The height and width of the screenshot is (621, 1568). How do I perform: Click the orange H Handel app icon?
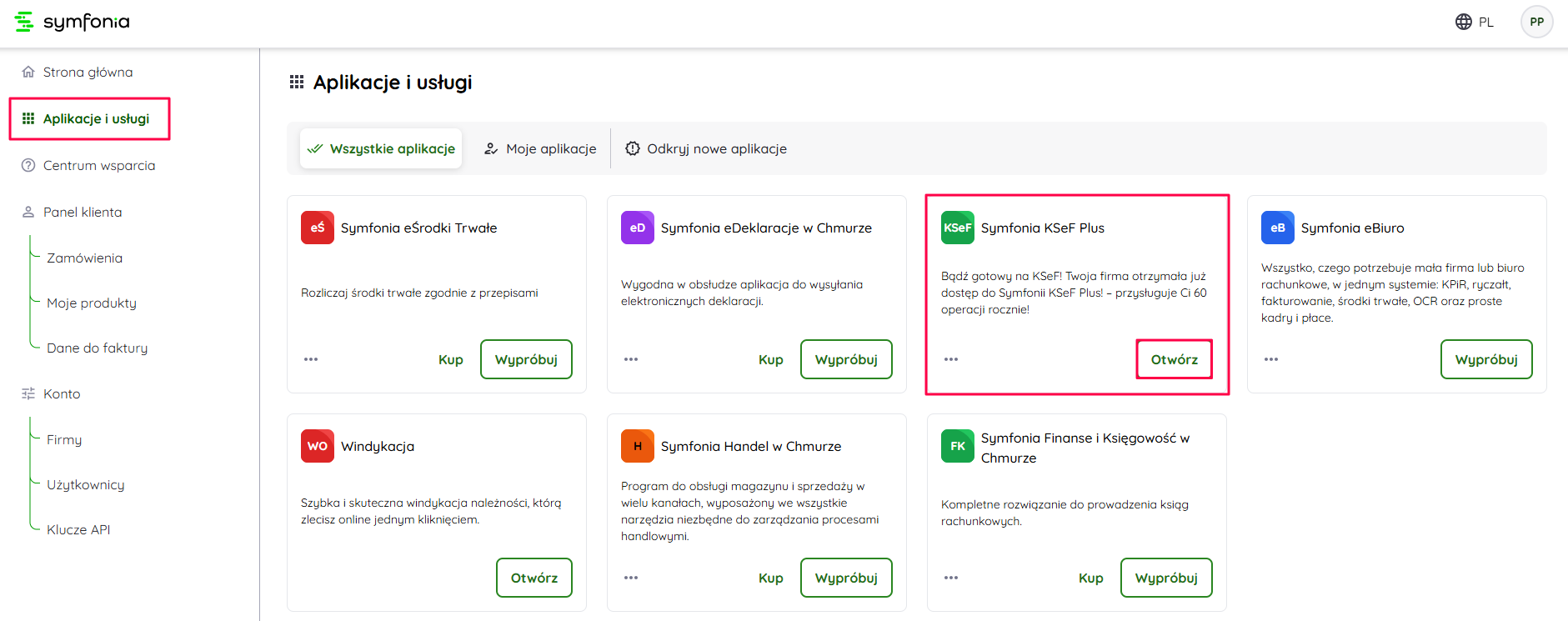click(637, 446)
